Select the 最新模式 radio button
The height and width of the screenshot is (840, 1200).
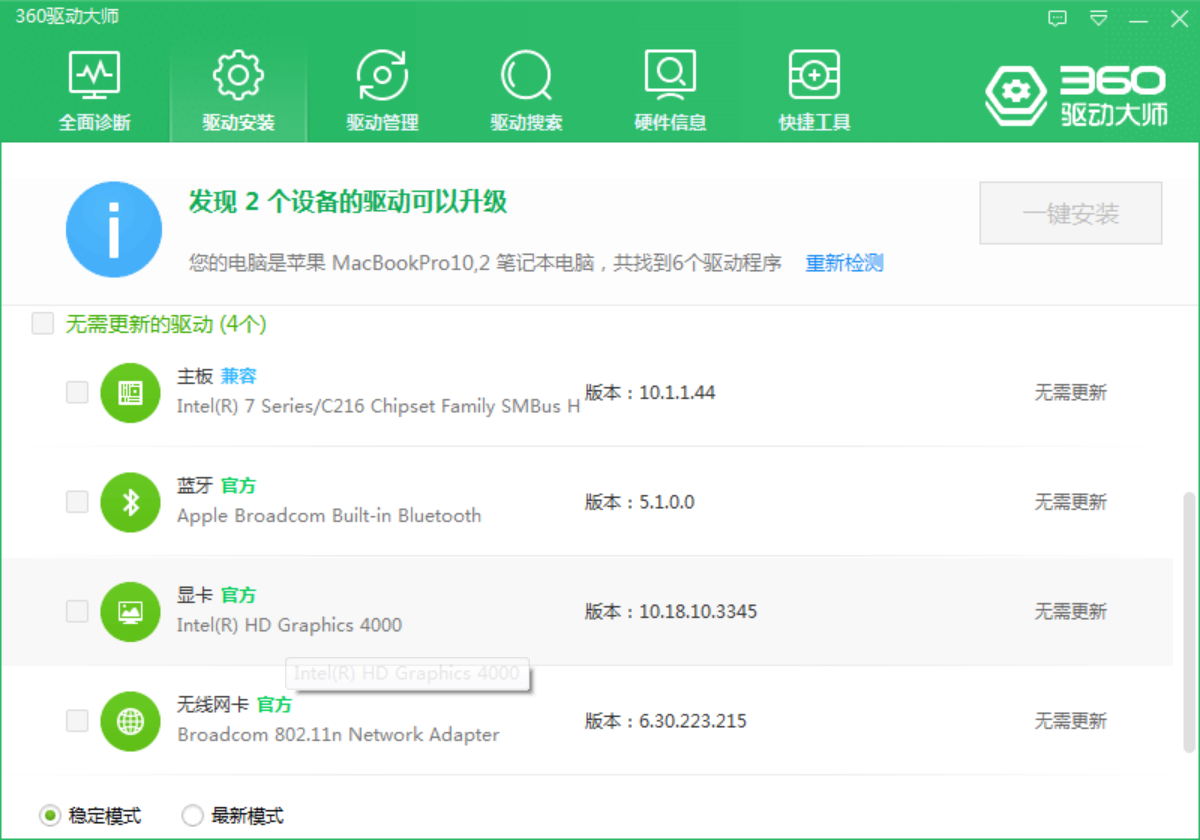point(192,816)
